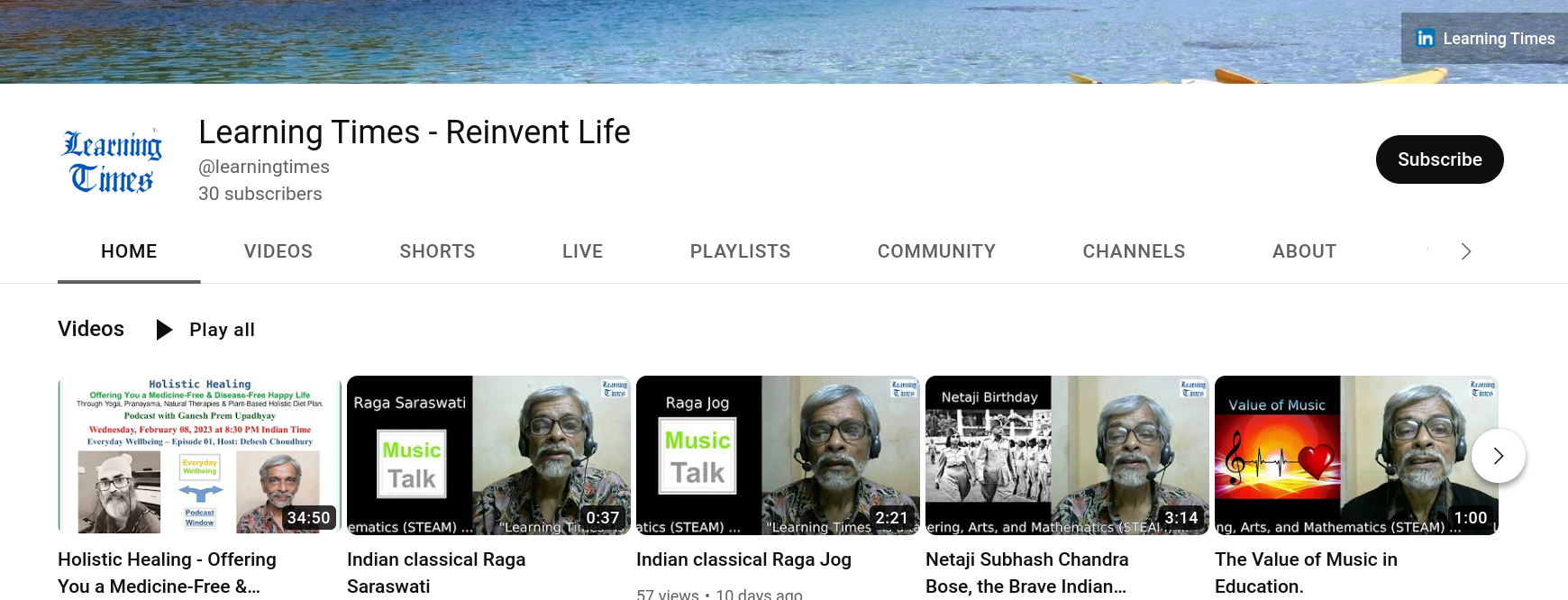This screenshot has width=1568, height=600.
Task: Switch to the COMMUNITY tab
Action: coord(936,251)
